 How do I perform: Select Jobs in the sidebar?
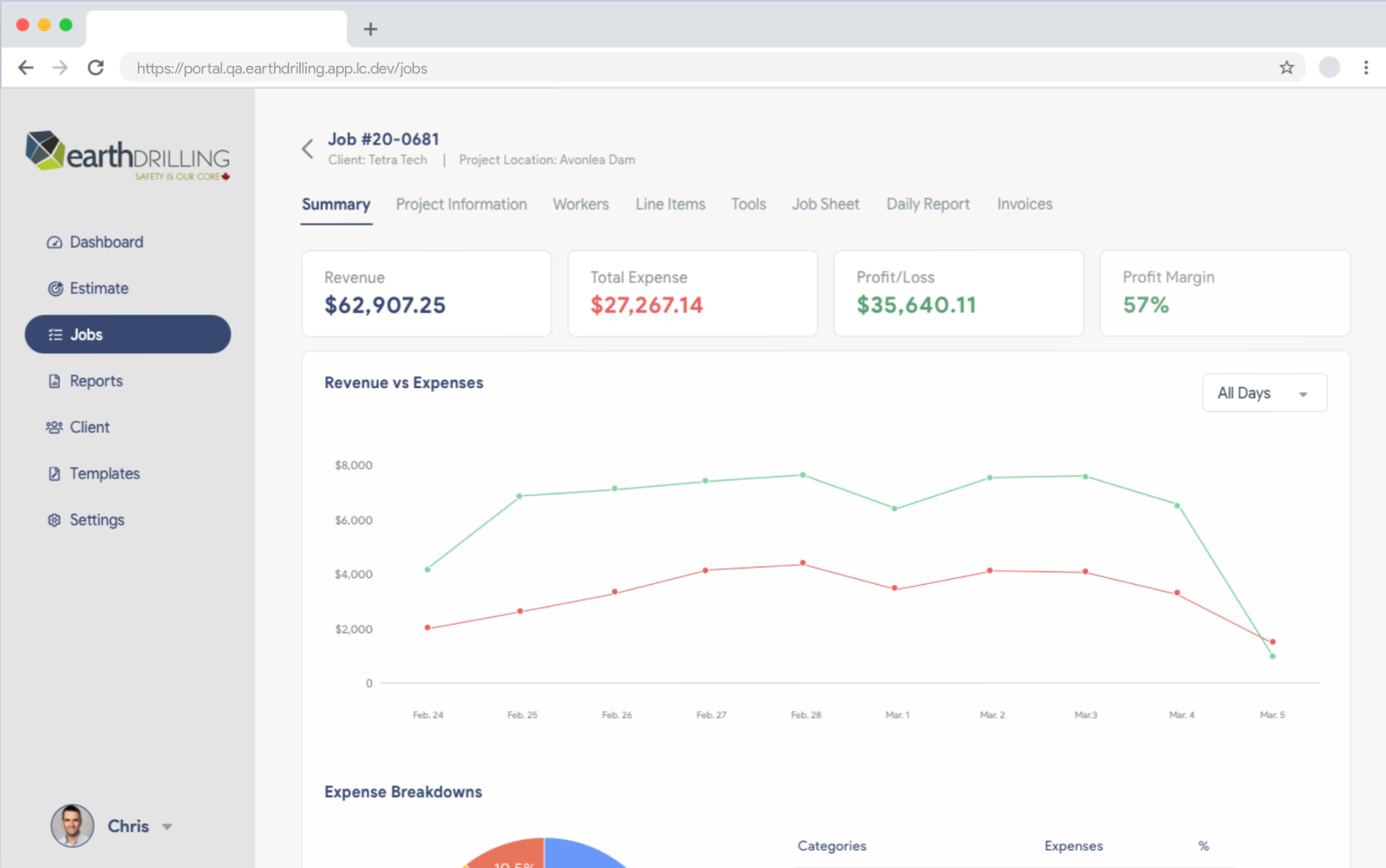(x=128, y=335)
